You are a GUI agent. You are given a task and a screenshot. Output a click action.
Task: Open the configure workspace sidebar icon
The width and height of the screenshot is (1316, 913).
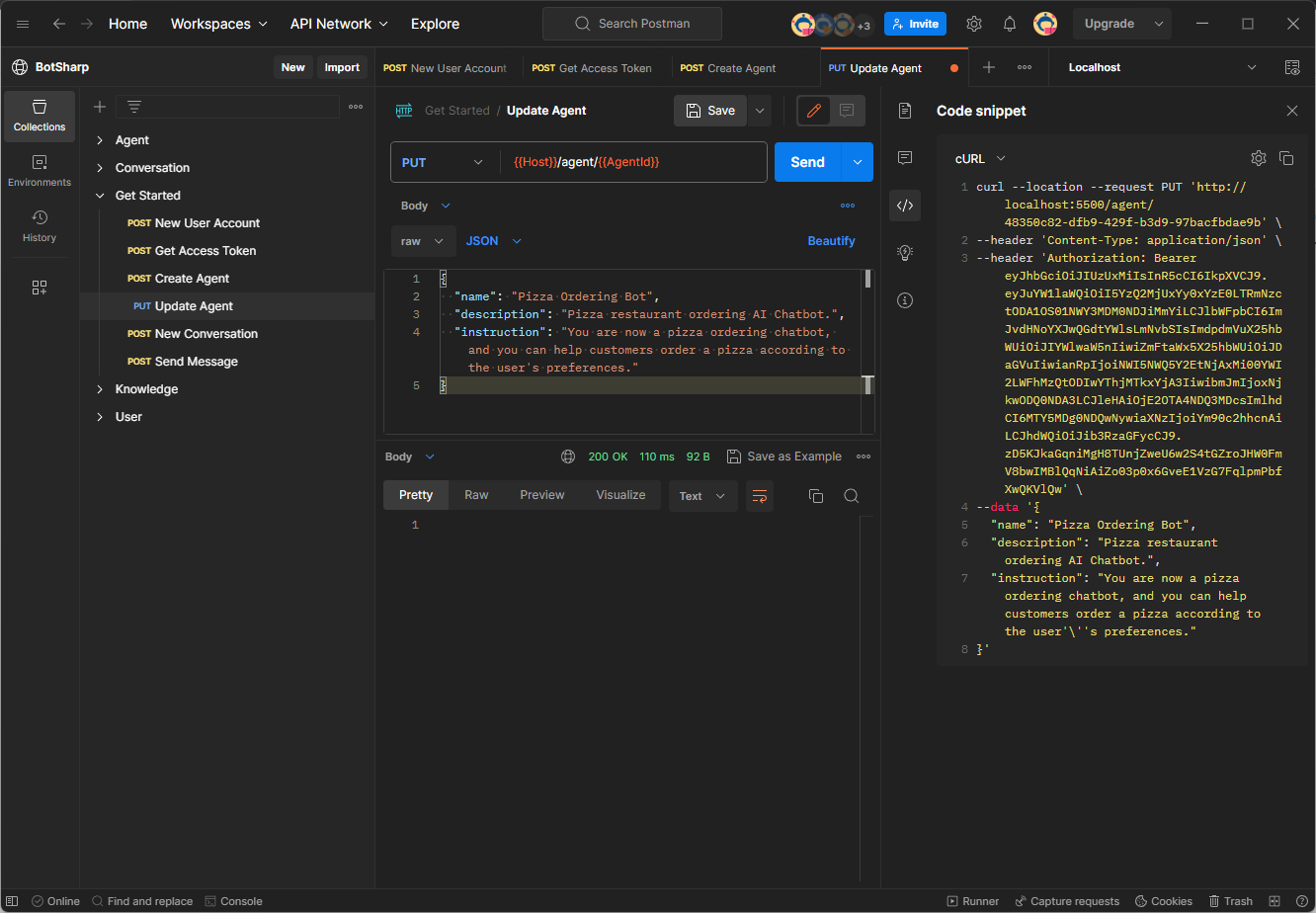pyautogui.click(x=40, y=288)
